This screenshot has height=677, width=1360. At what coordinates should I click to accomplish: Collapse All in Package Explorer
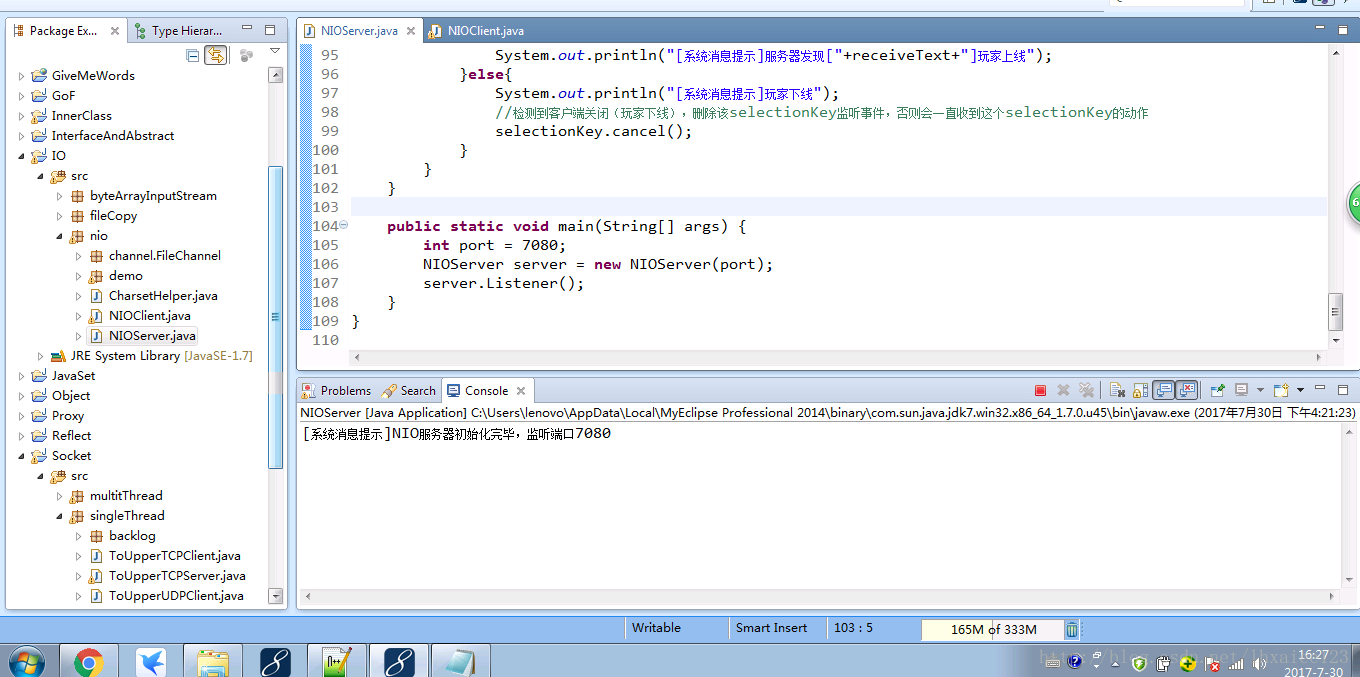point(192,55)
